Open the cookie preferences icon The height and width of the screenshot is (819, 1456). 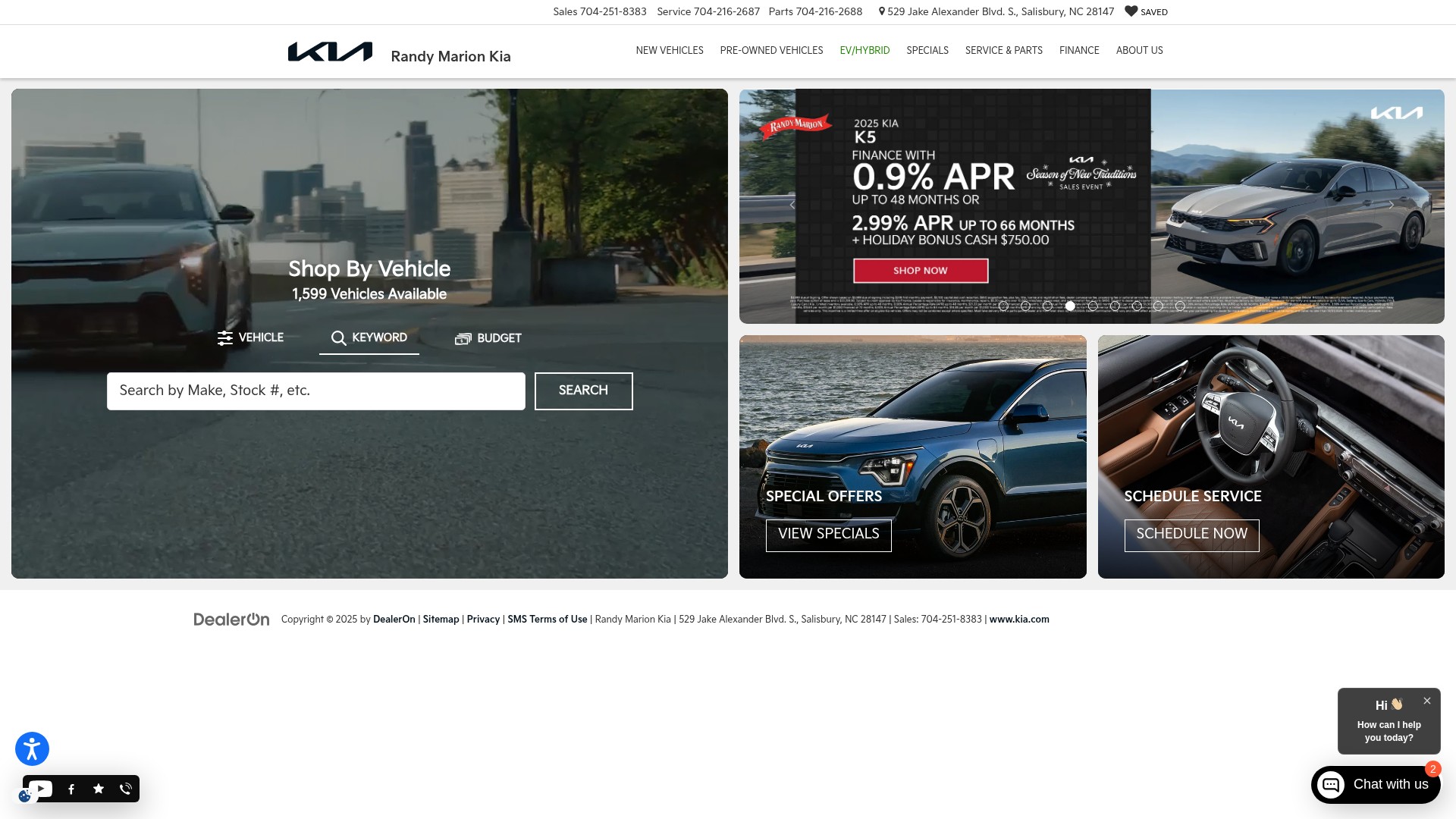coord(24,796)
